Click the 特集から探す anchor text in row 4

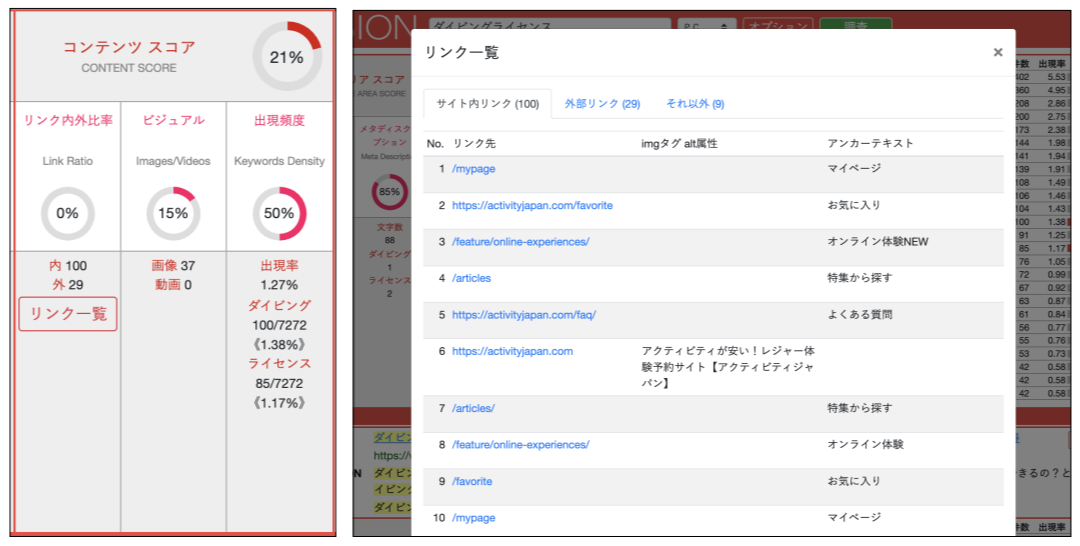[860, 277]
